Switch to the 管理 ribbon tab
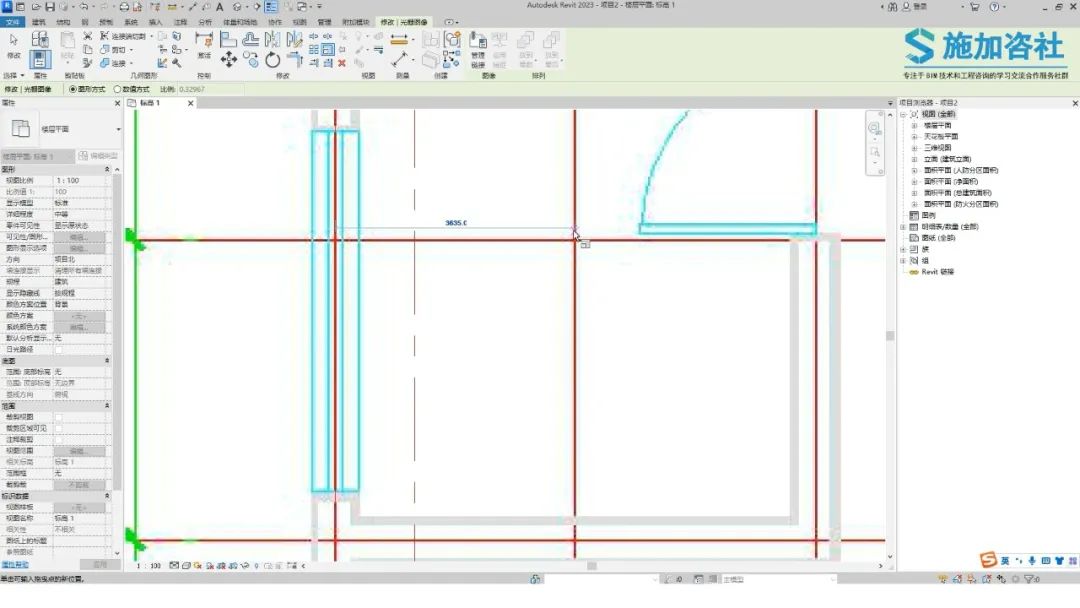 coord(324,22)
